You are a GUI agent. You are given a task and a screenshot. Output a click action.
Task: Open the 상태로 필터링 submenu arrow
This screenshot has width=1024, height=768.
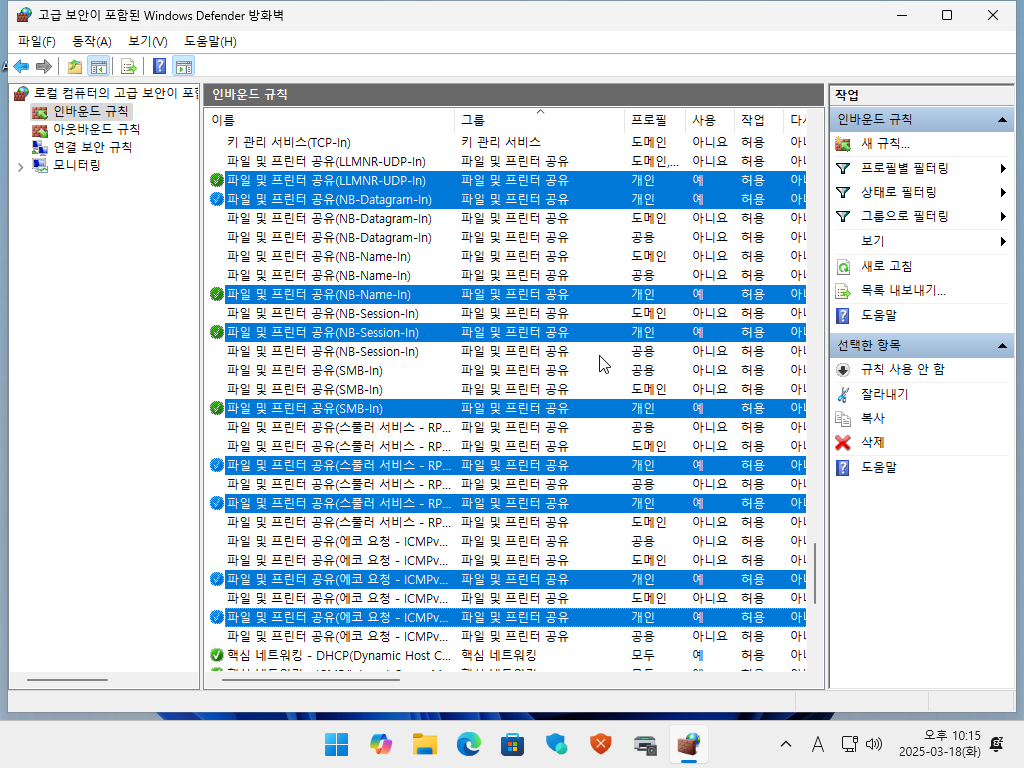coord(1002,193)
